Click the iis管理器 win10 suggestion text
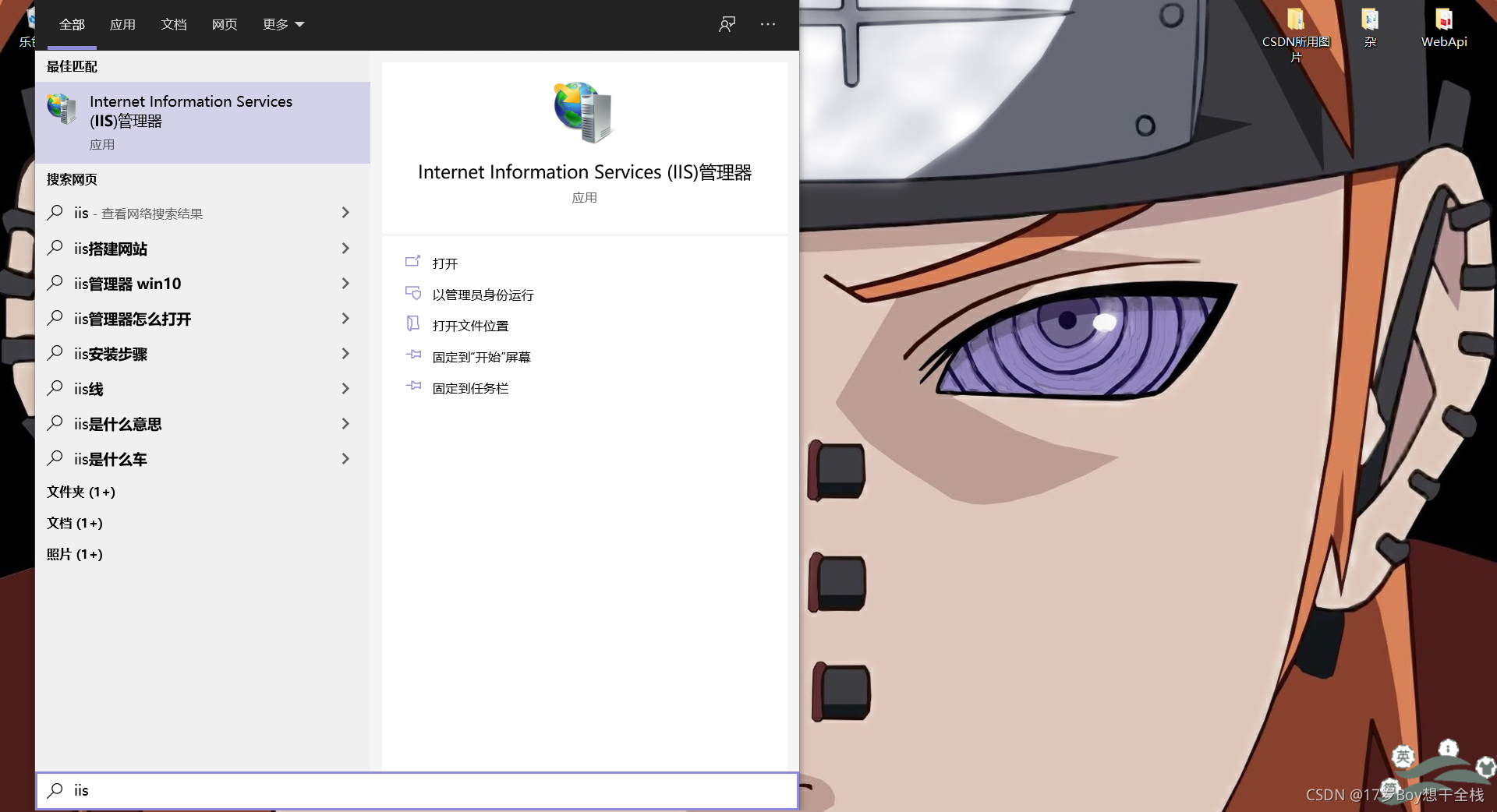Image resolution: width=1497 pixels, height=812 pixels. point(128,284)
